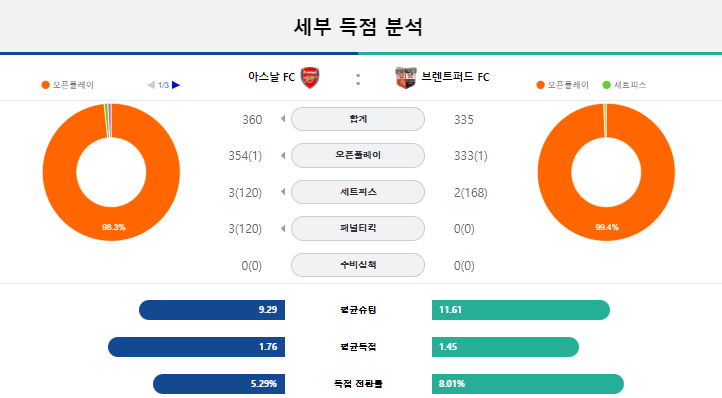Toggle right 세트피스 green legend marker
Screen dimensions: 722x398
(x=606, y=85)
